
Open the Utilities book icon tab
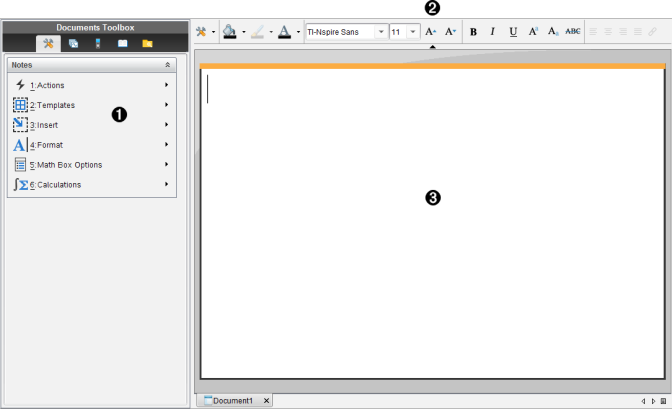(x=122, y=44)
